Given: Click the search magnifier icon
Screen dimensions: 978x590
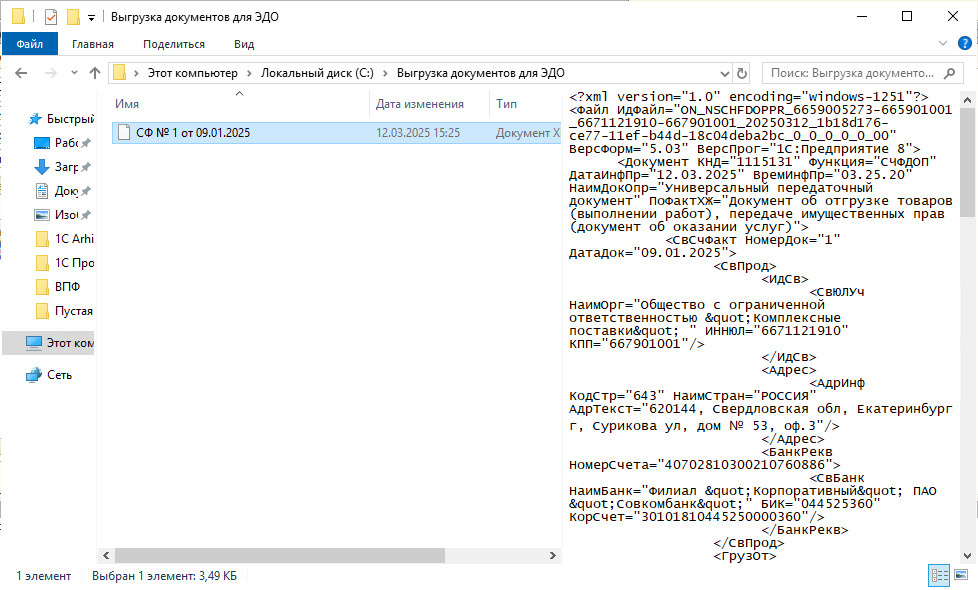Looking at the screenshot, I should 949,73.
